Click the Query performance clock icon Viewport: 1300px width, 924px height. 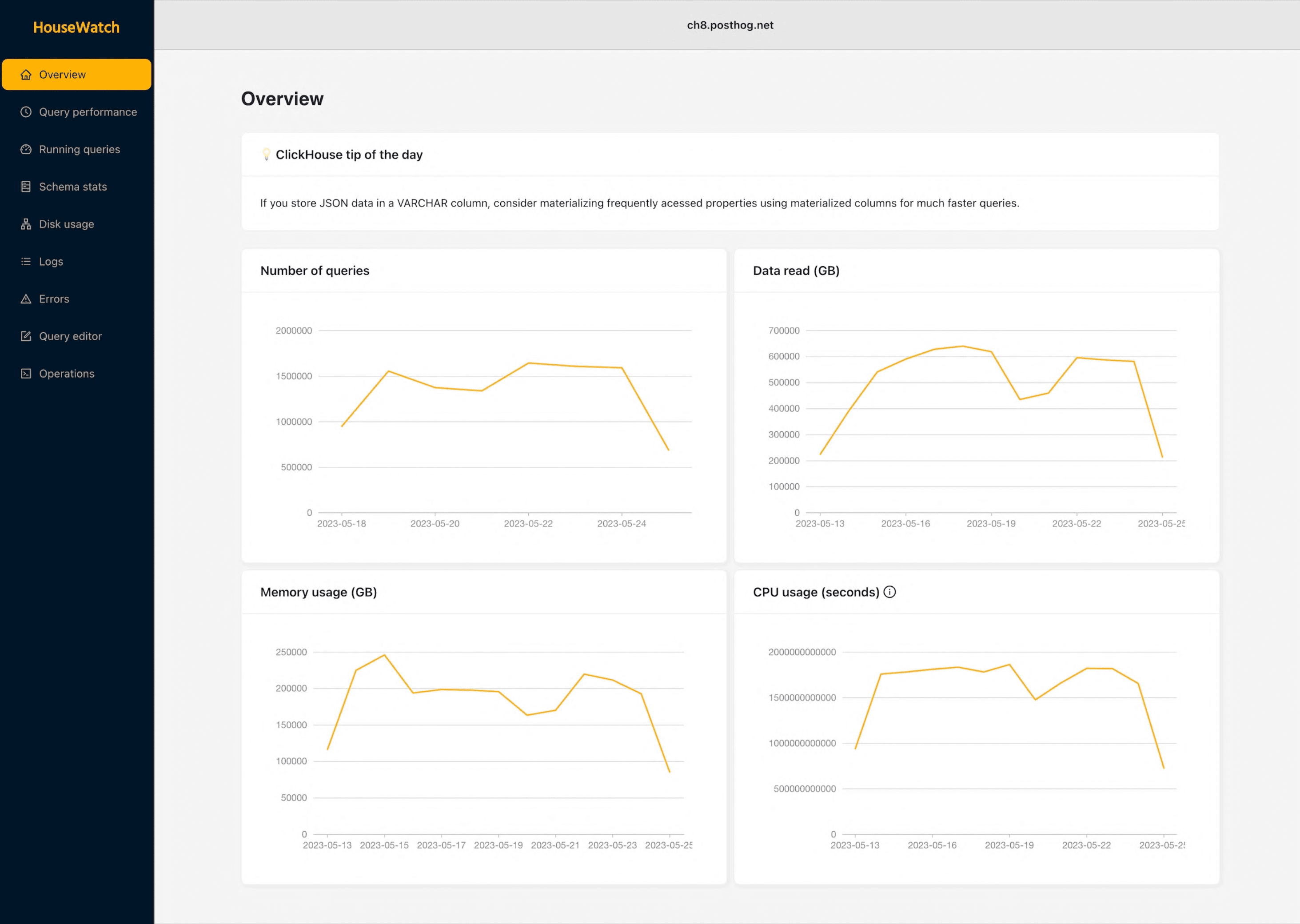click(26, 112)
